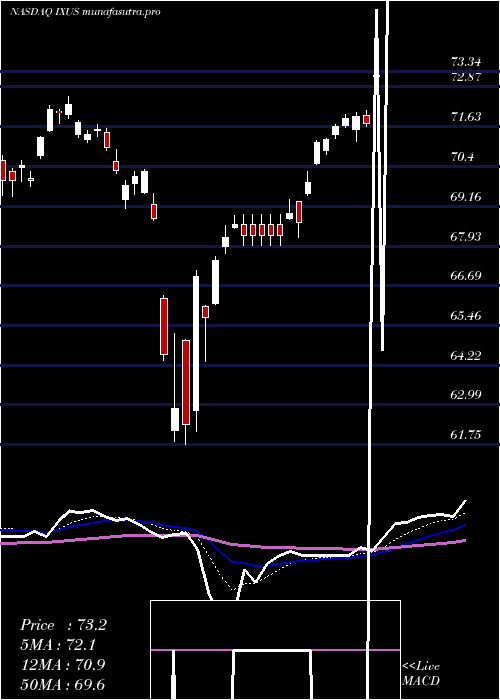Select the 69.16 price axis label
Viewport: 500px width, 700px height.
466,196
